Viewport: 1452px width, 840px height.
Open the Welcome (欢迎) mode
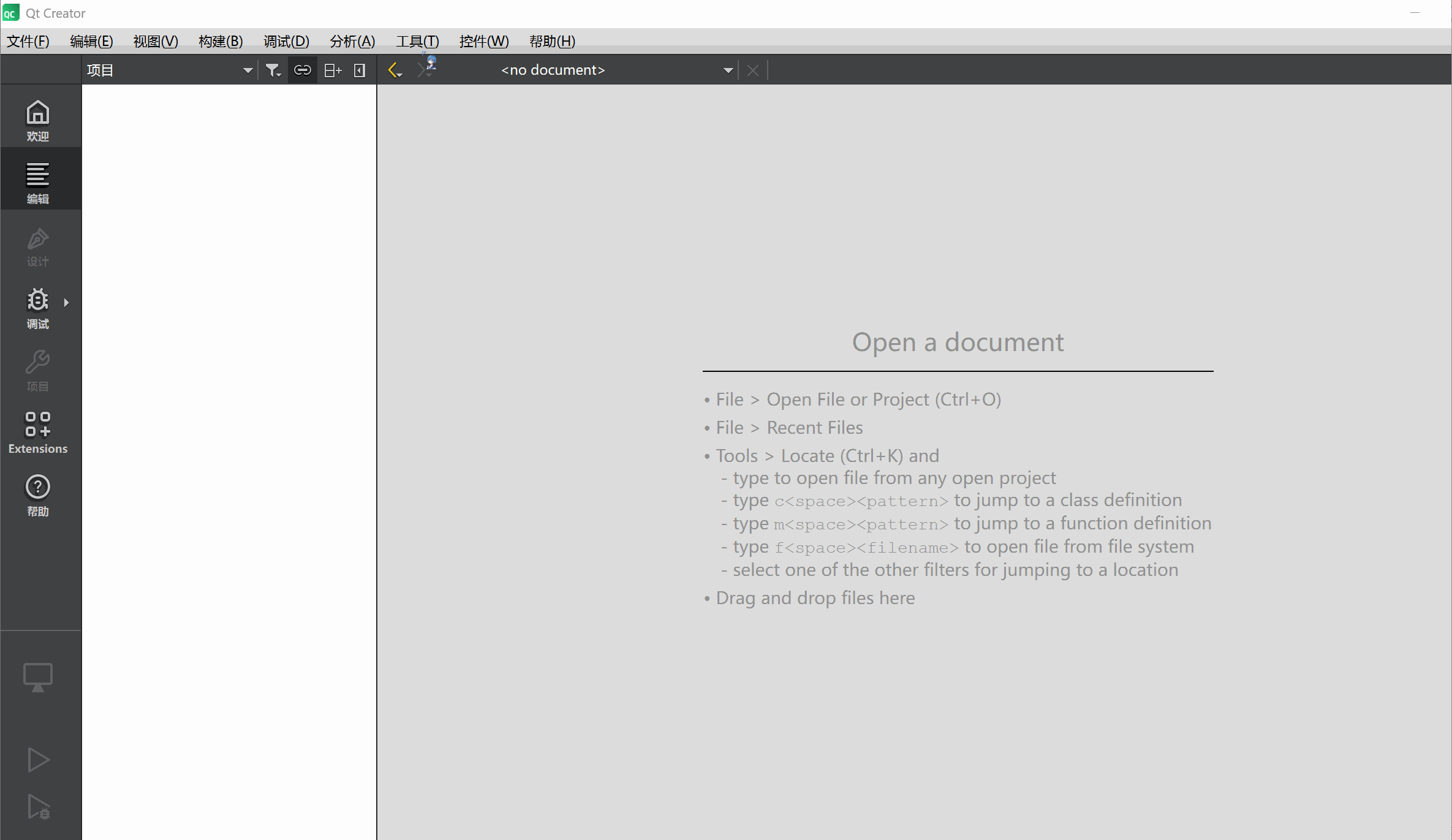click(37, 120)
